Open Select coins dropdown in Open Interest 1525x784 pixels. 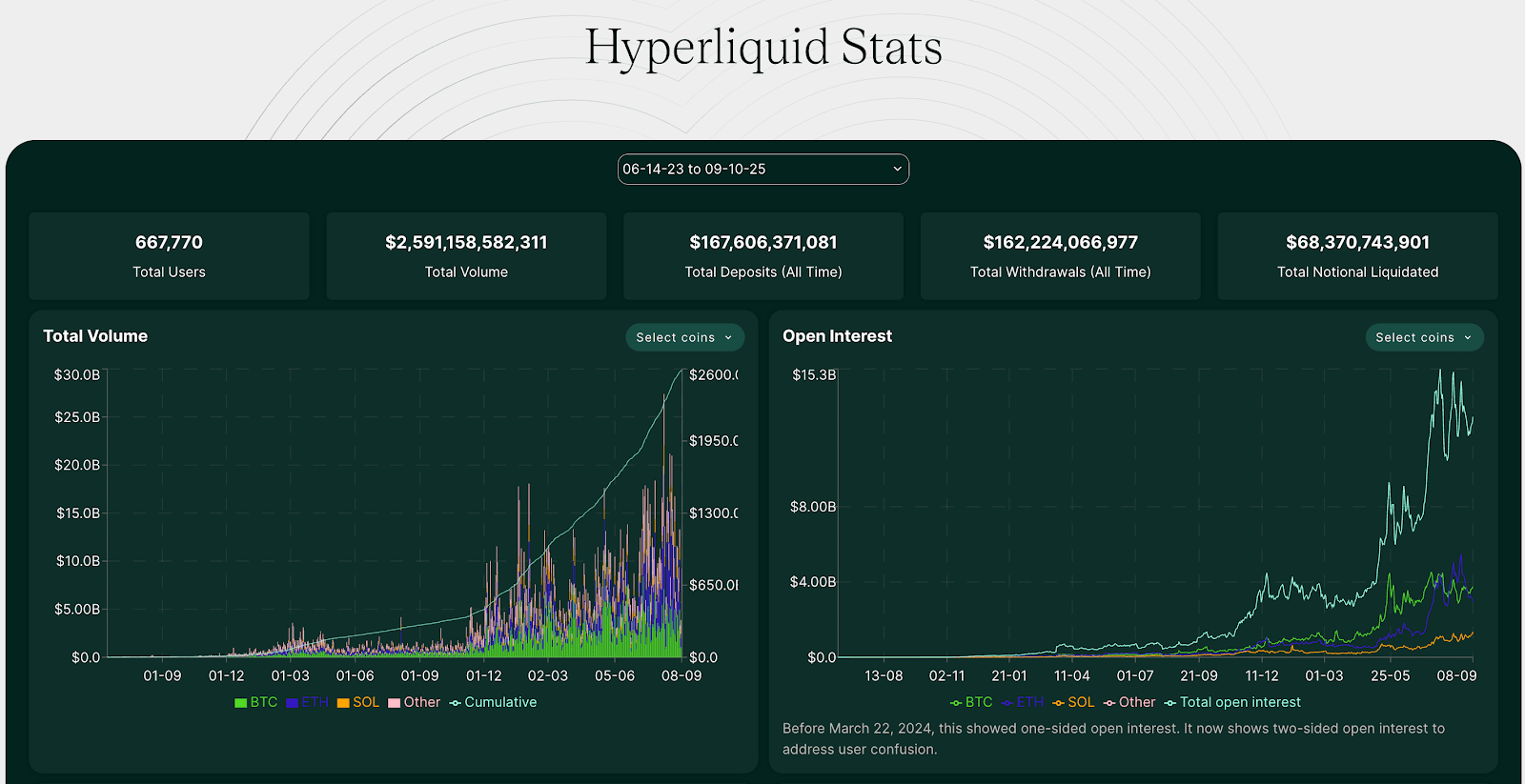(x=1424, y=337)
